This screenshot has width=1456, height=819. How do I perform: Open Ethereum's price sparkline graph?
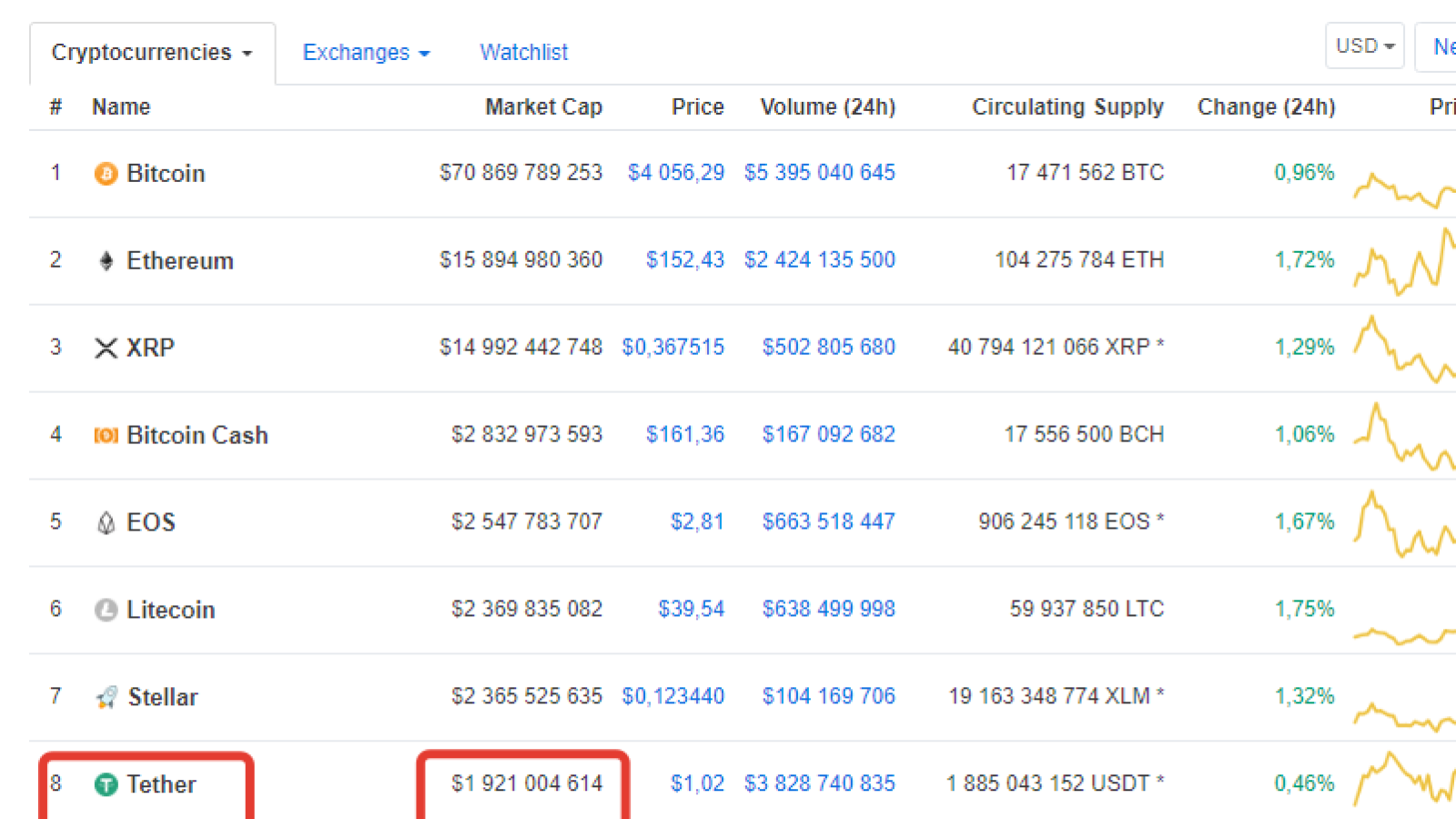coord(1404,262)
